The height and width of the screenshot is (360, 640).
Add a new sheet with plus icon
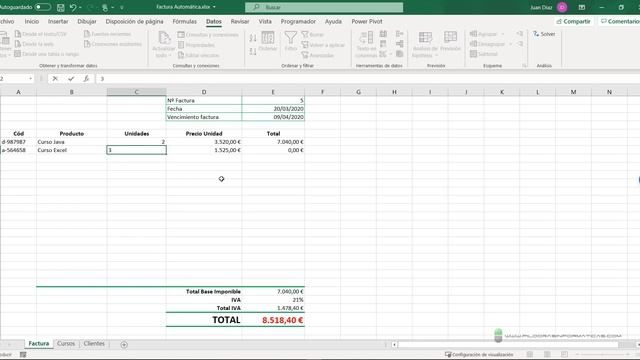(x=124, y=344)
